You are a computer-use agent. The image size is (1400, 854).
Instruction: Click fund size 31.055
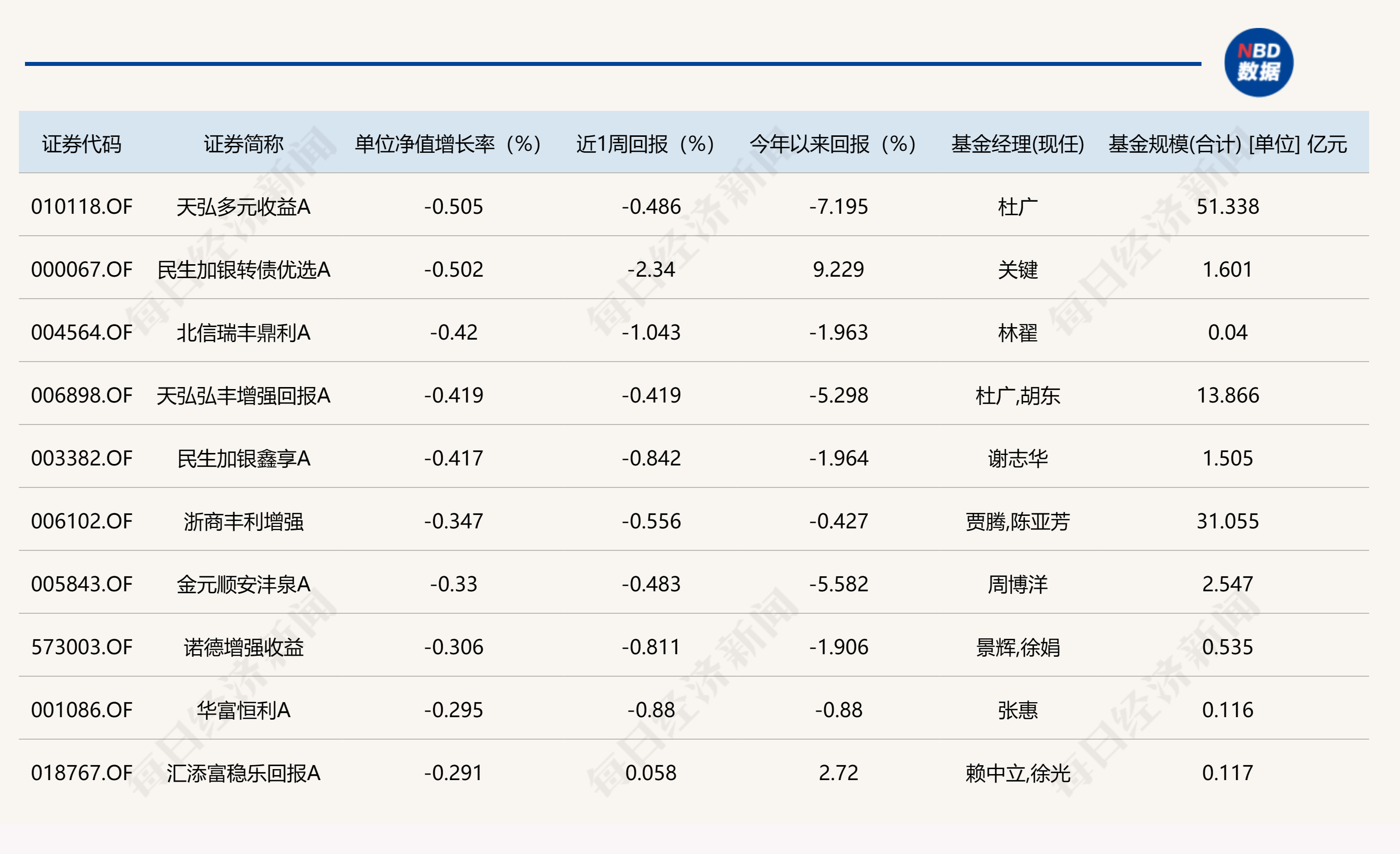coord(1228,522)
